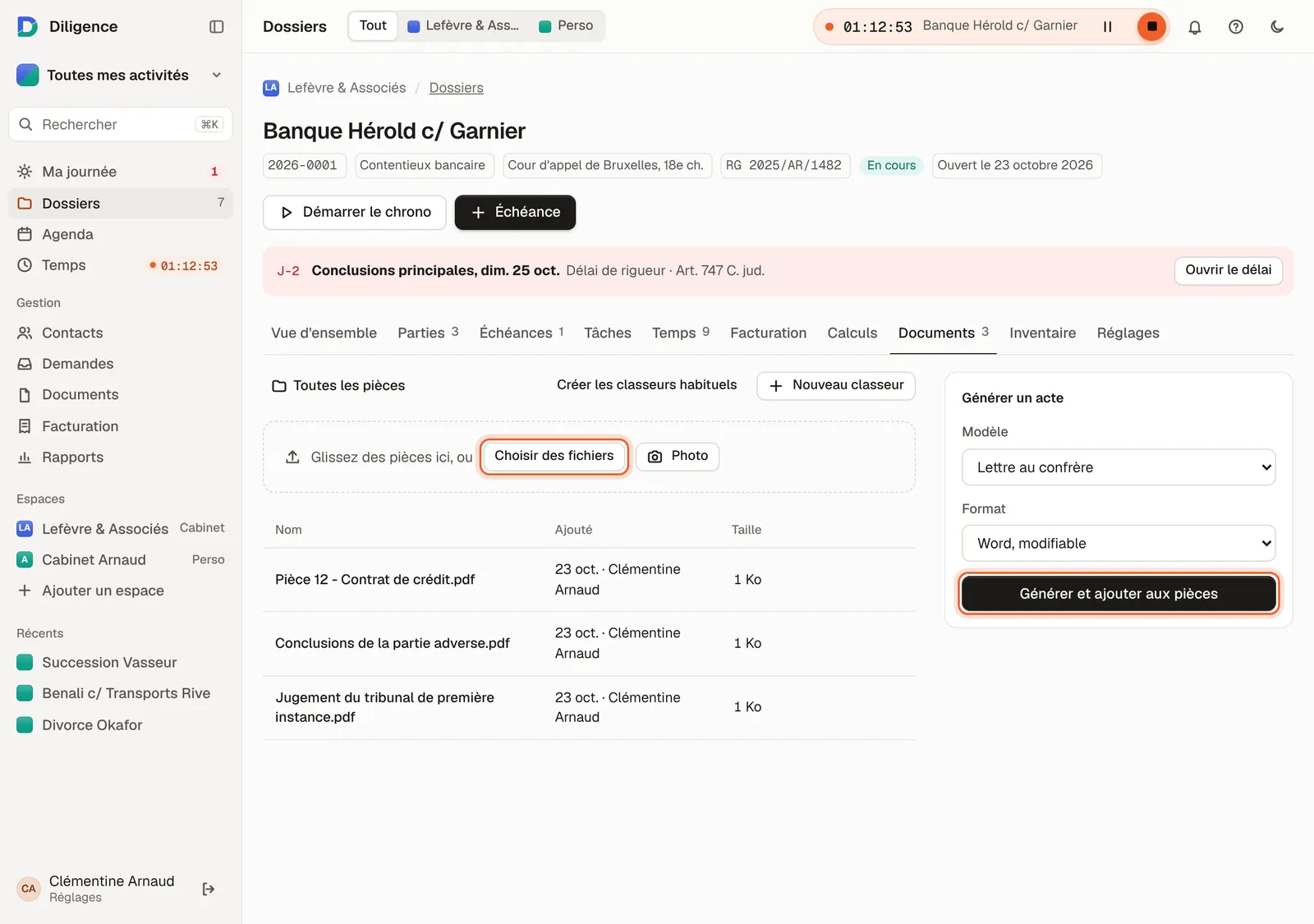Open the Inventaire tab

point(1042,333)
